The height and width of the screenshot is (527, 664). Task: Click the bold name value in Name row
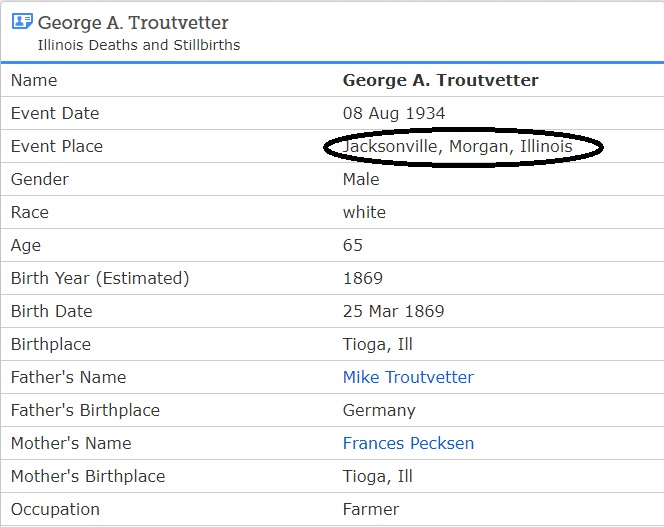[440, 80]
